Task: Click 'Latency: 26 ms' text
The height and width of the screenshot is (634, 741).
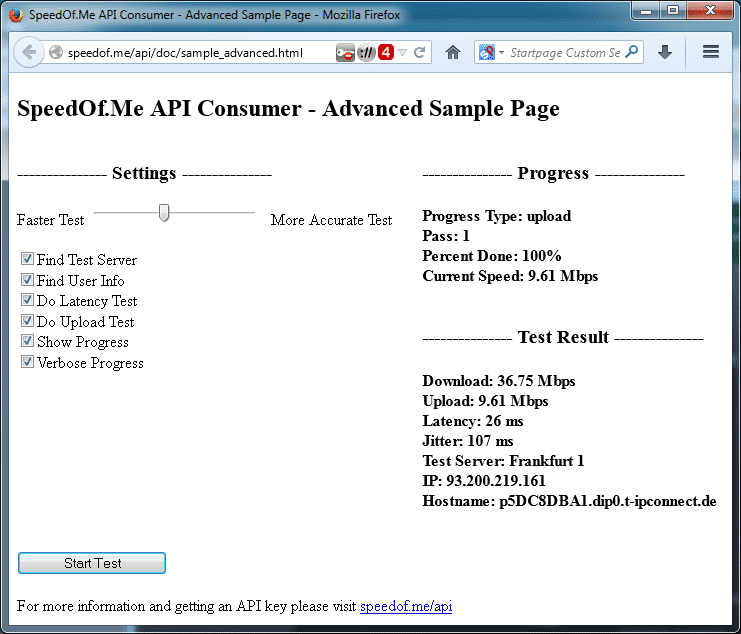Action: 473,421
